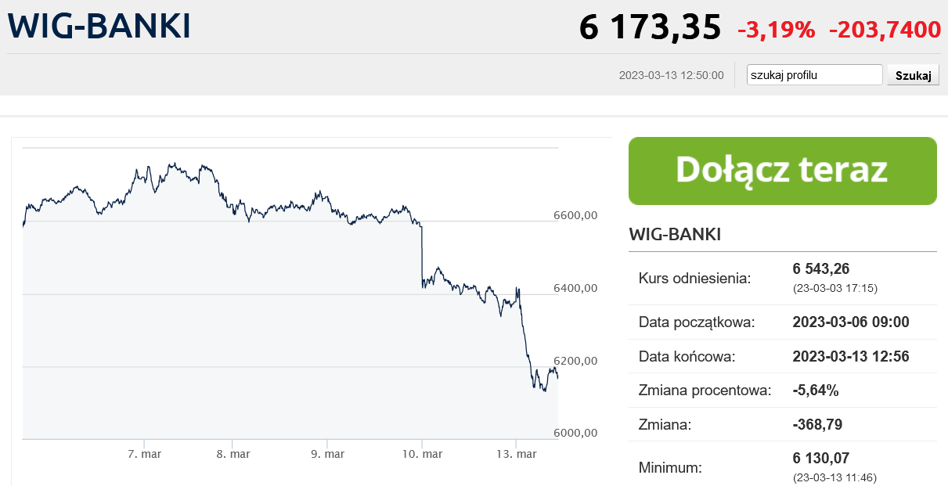Viewport: 948px width, 486px height.
Task: Select the 7. mar date on chart axis
Action: coord(144,454)
